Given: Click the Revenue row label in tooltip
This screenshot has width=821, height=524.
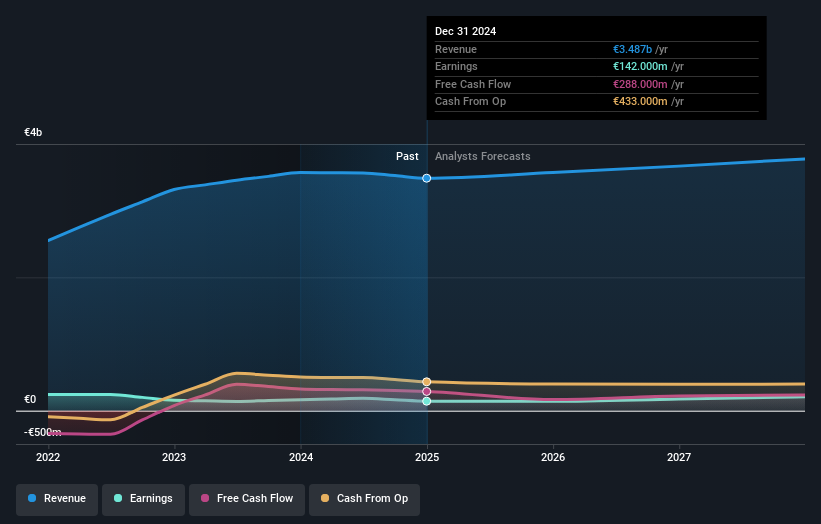Looking at the screenshot, I should click(456, 49).
